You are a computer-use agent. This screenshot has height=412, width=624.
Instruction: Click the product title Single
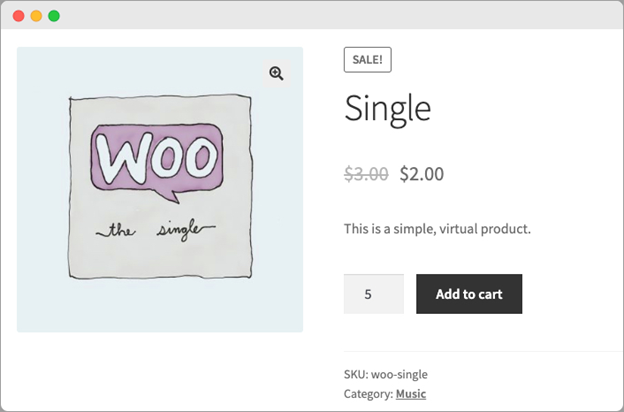pyautogui.click(x=387, y=108)
